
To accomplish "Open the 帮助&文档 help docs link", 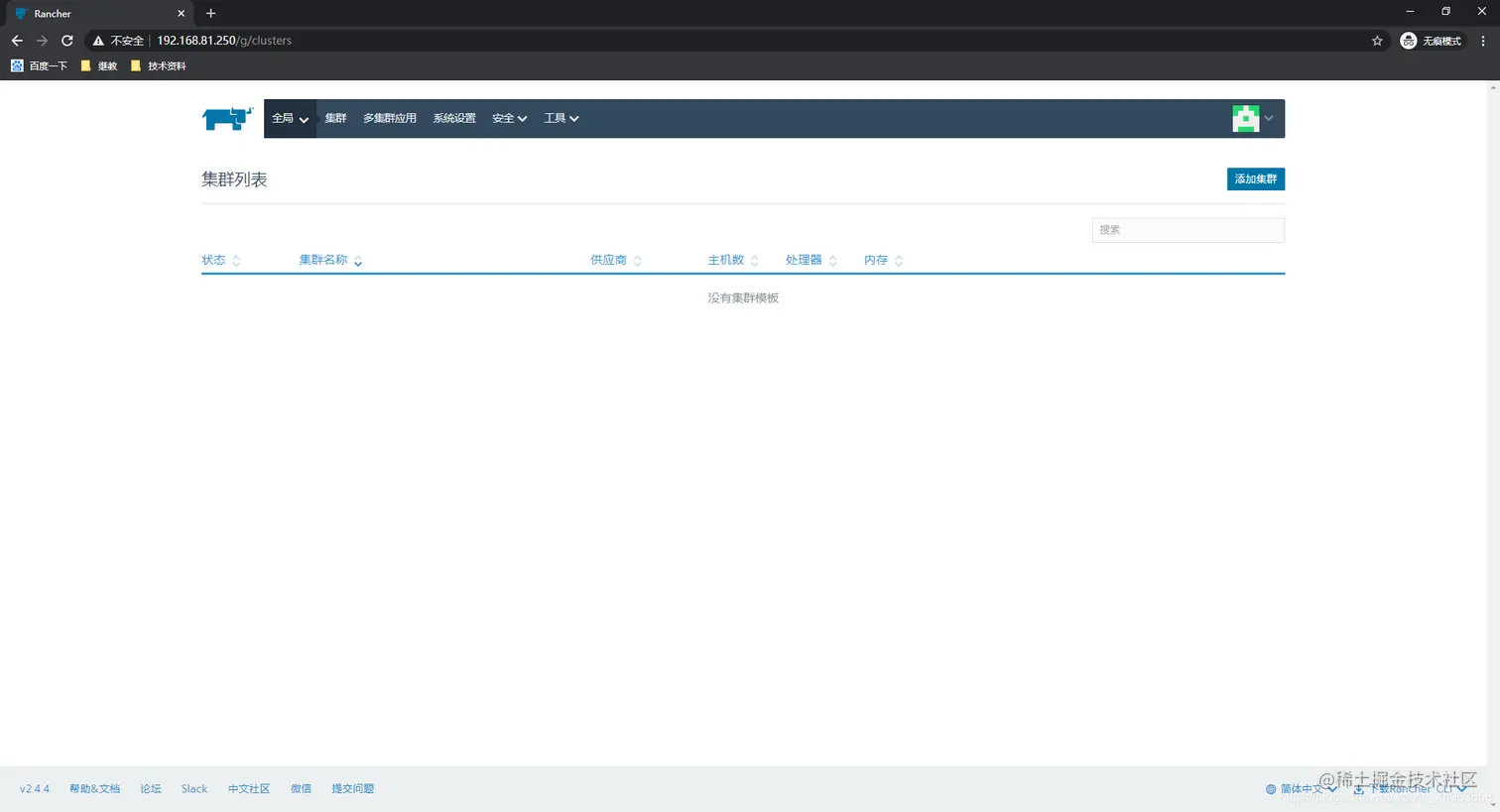I will (94, 789).
